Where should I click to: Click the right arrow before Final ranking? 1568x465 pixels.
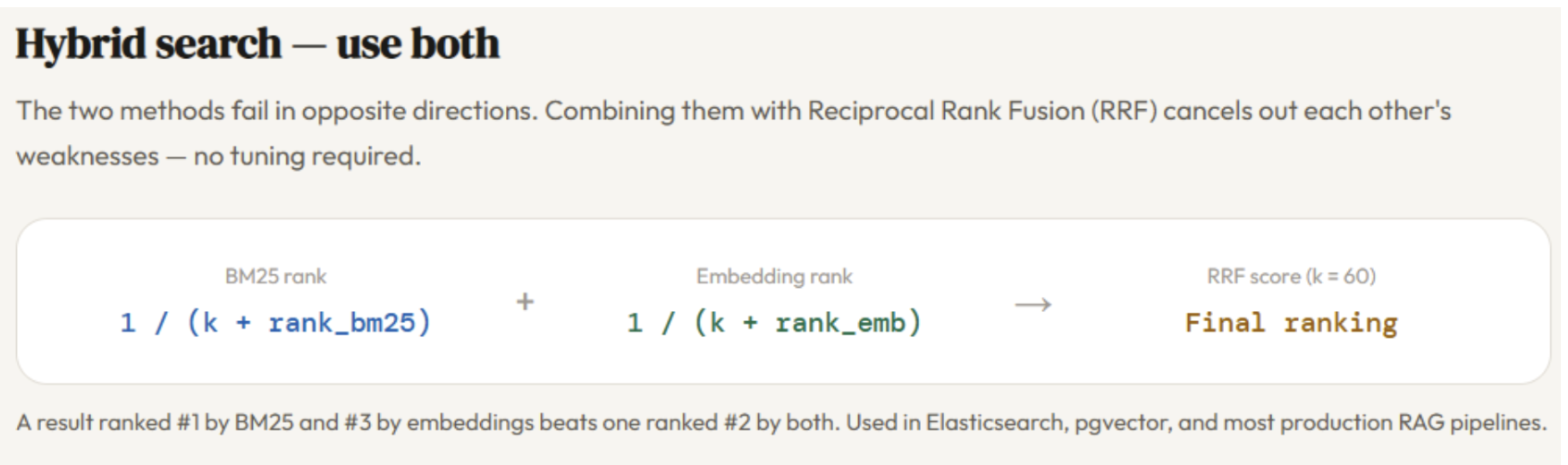point(1033,305)
